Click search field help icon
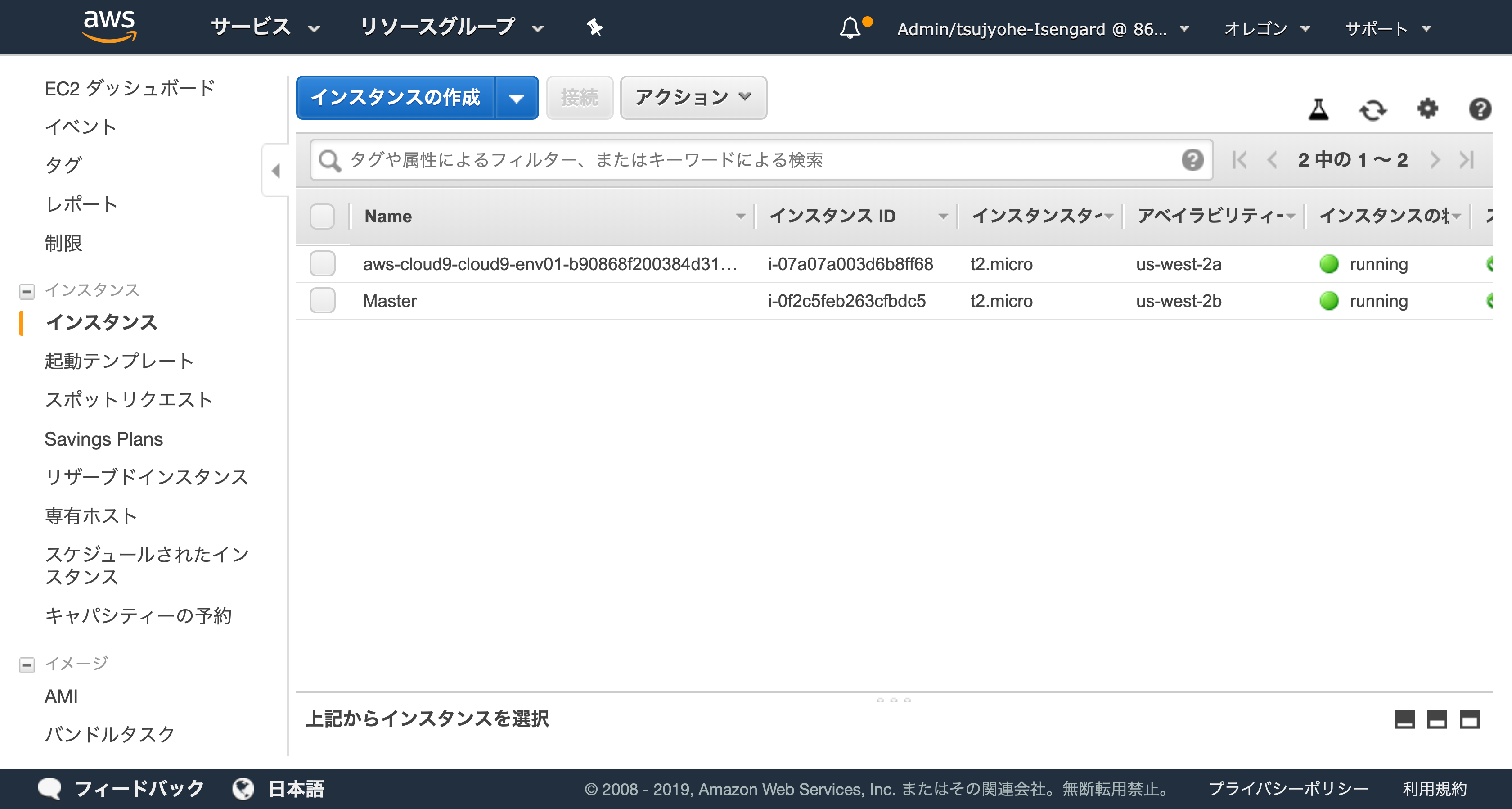This screenshot has width=1512, height=809. pyautogui.click(x=1192, y=160)
